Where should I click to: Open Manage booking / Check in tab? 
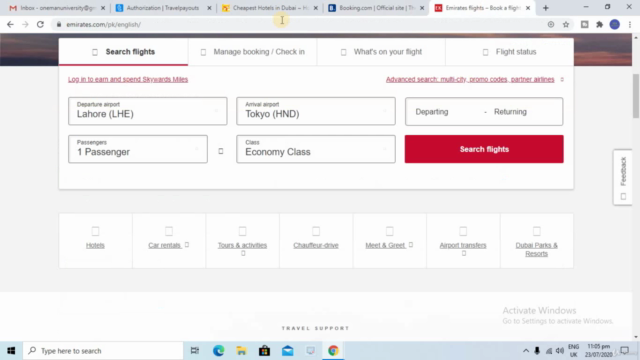click(252, 52)
